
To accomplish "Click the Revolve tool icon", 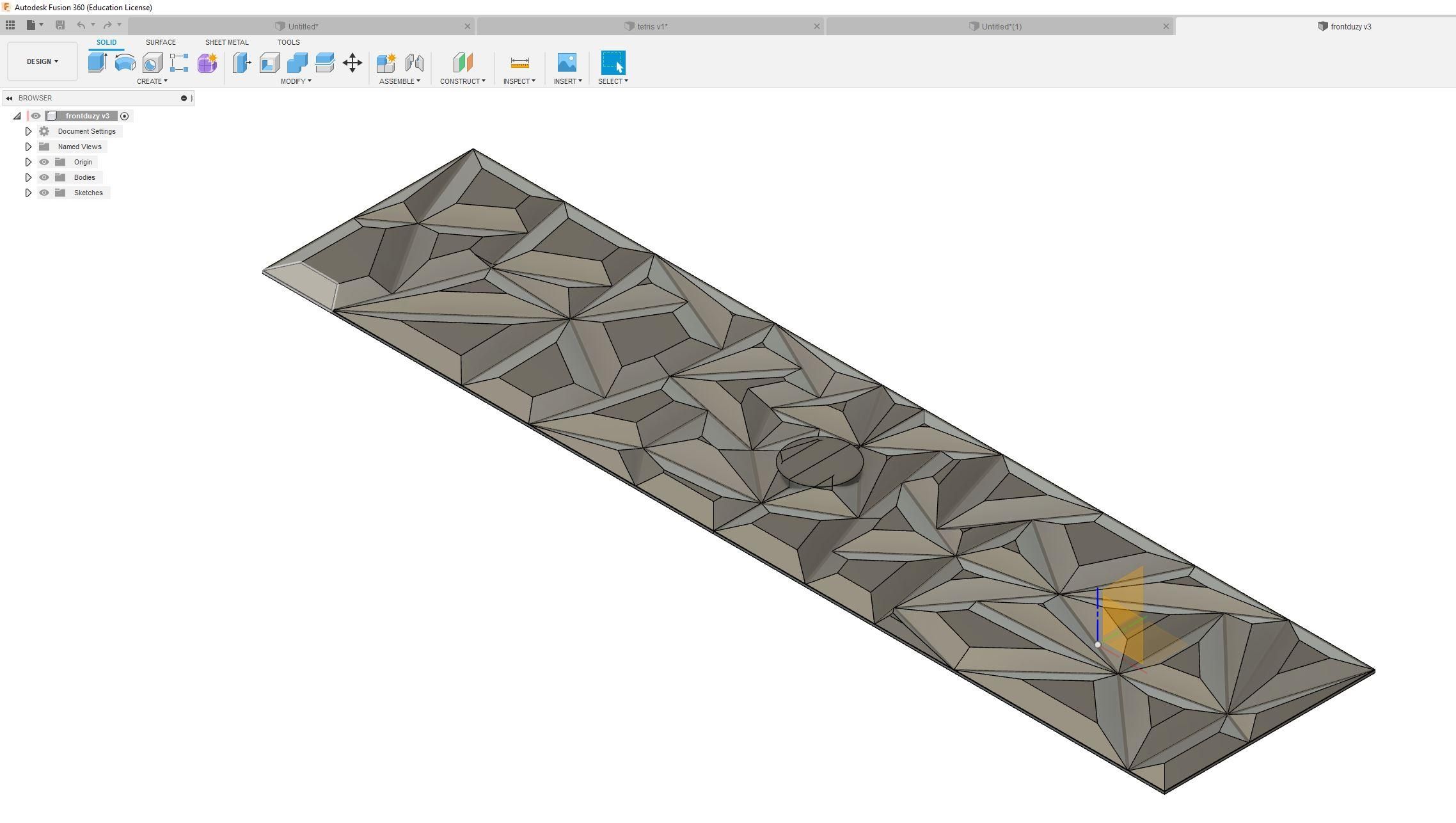I will [125, 63].
